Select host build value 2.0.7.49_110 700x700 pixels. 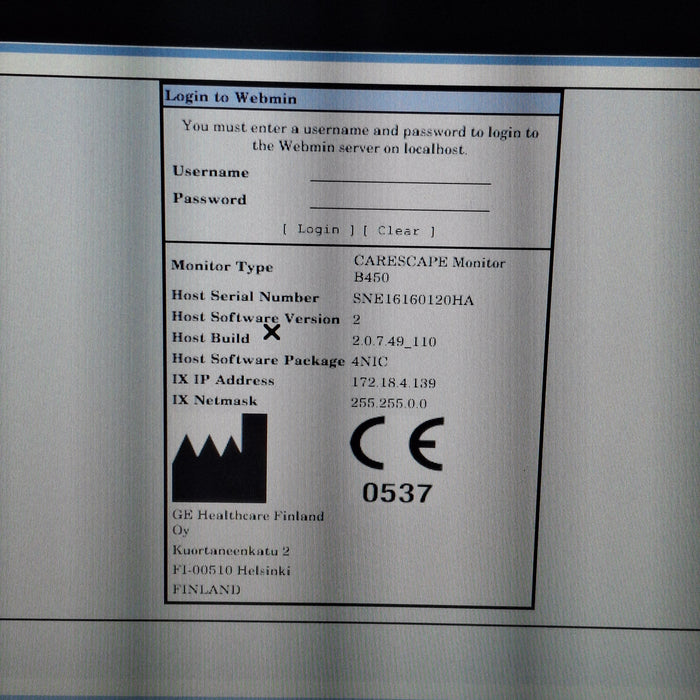394,341
